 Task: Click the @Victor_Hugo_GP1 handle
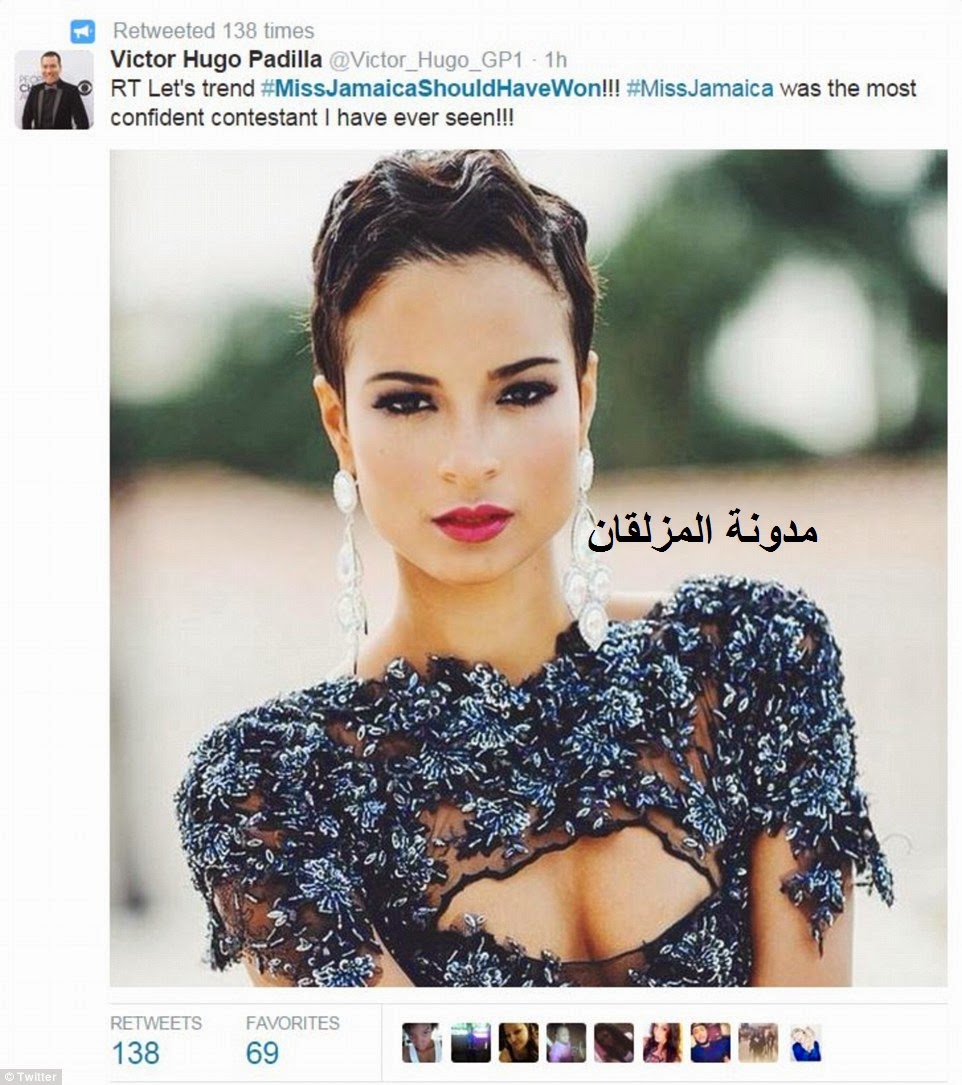[x=426, y=60]
